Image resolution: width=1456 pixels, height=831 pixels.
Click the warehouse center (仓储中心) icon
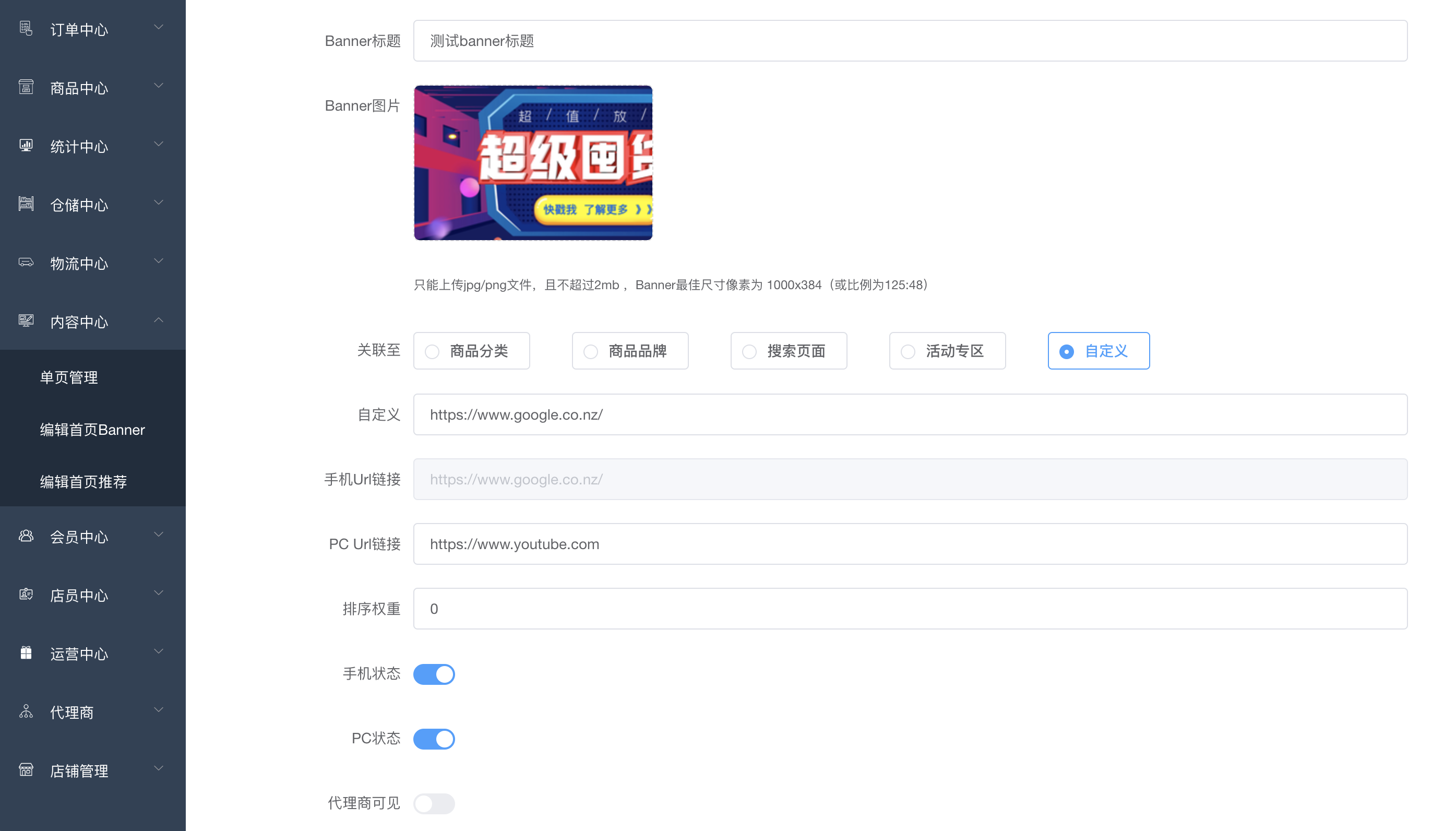click(x=26, y=204)
